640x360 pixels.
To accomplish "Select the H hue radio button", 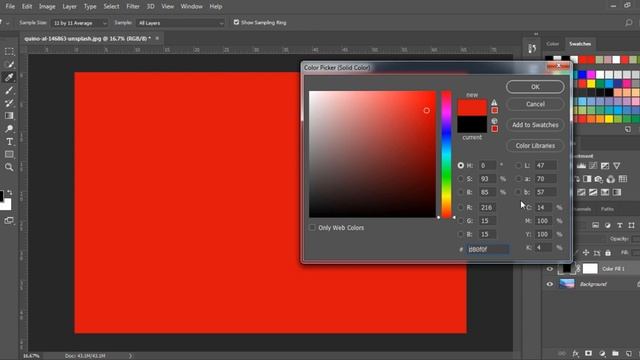I will click(461, 165).
